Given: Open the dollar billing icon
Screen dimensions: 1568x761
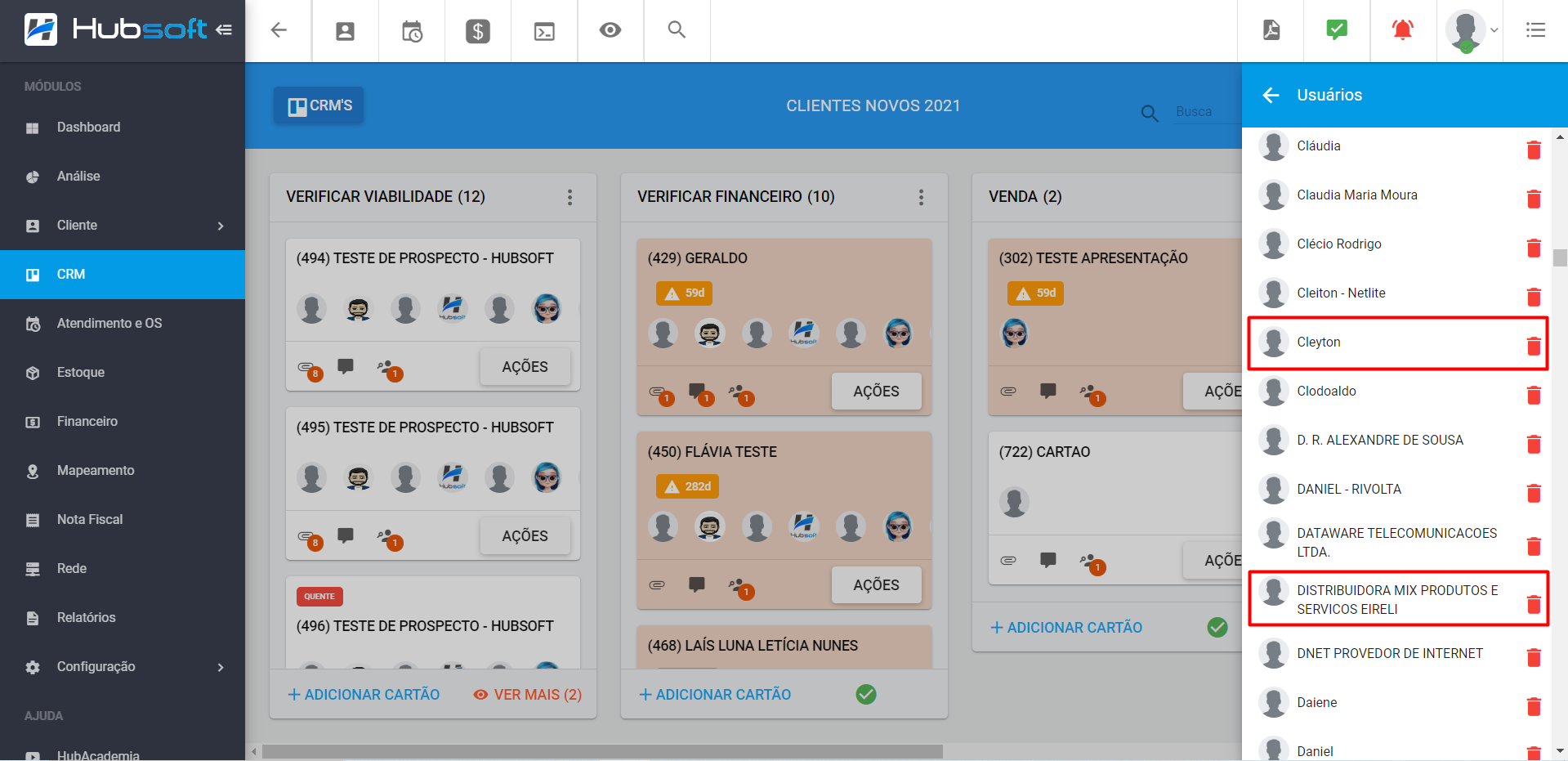Looking at the screenshot, I should pyautogui.click(x=478, y=31).
